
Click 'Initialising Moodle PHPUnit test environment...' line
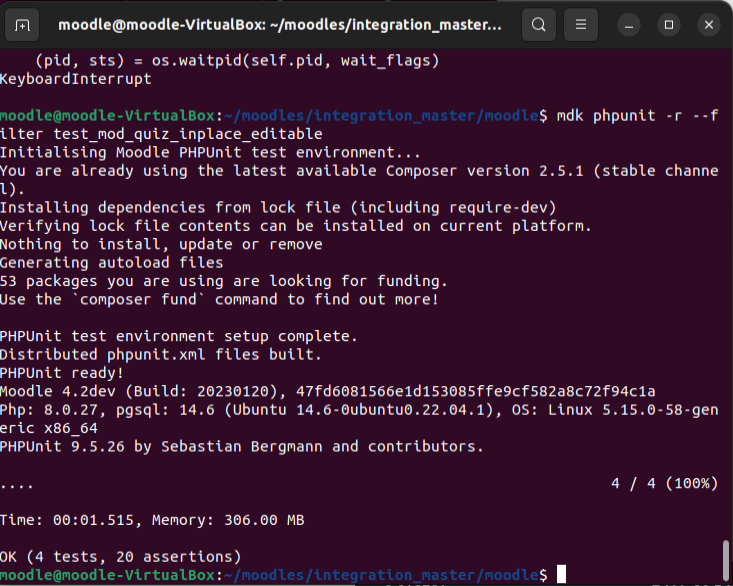pos(210,153)
